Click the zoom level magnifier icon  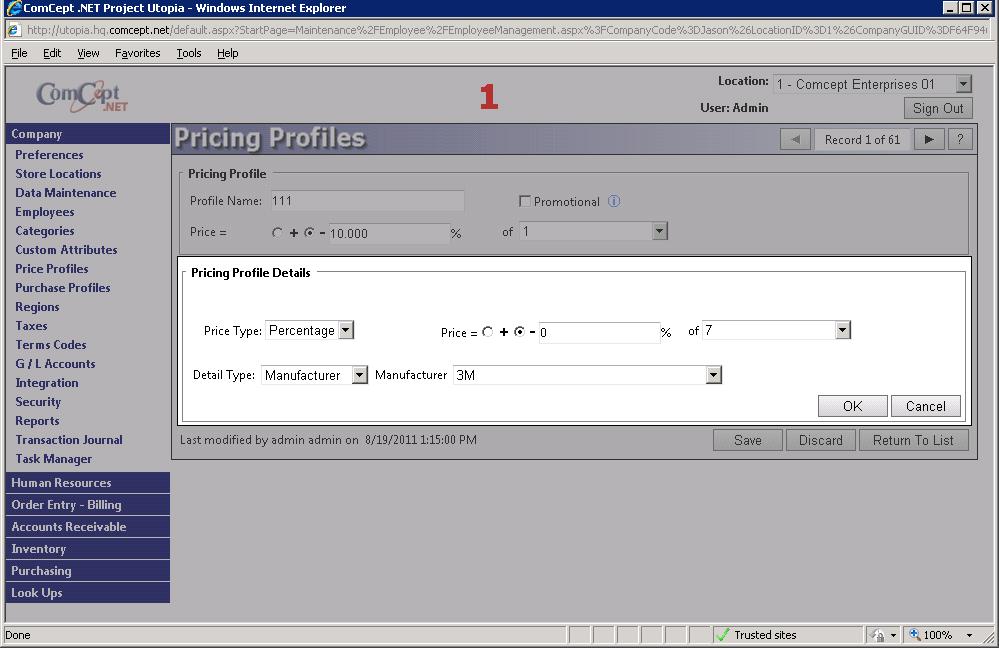(914, 635)
